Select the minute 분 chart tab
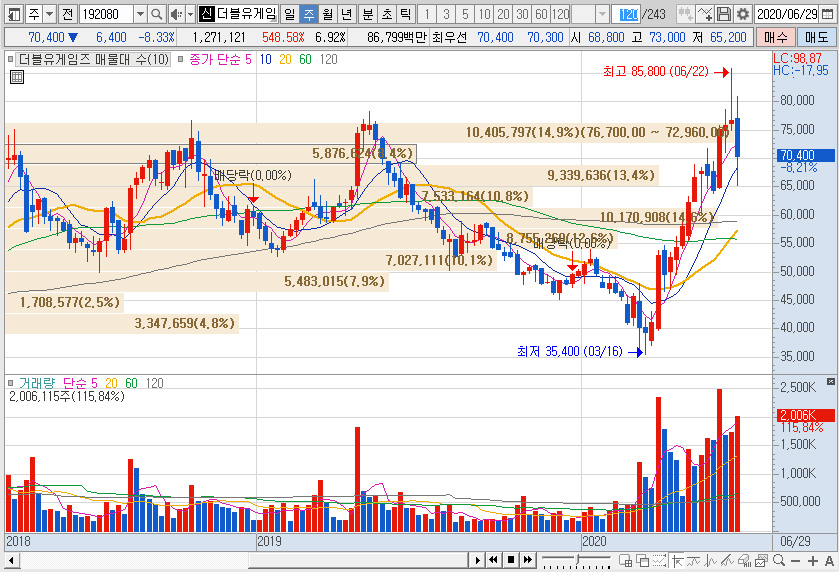The width and height of the screenshot is (839, 572). (x=368, y=14)
